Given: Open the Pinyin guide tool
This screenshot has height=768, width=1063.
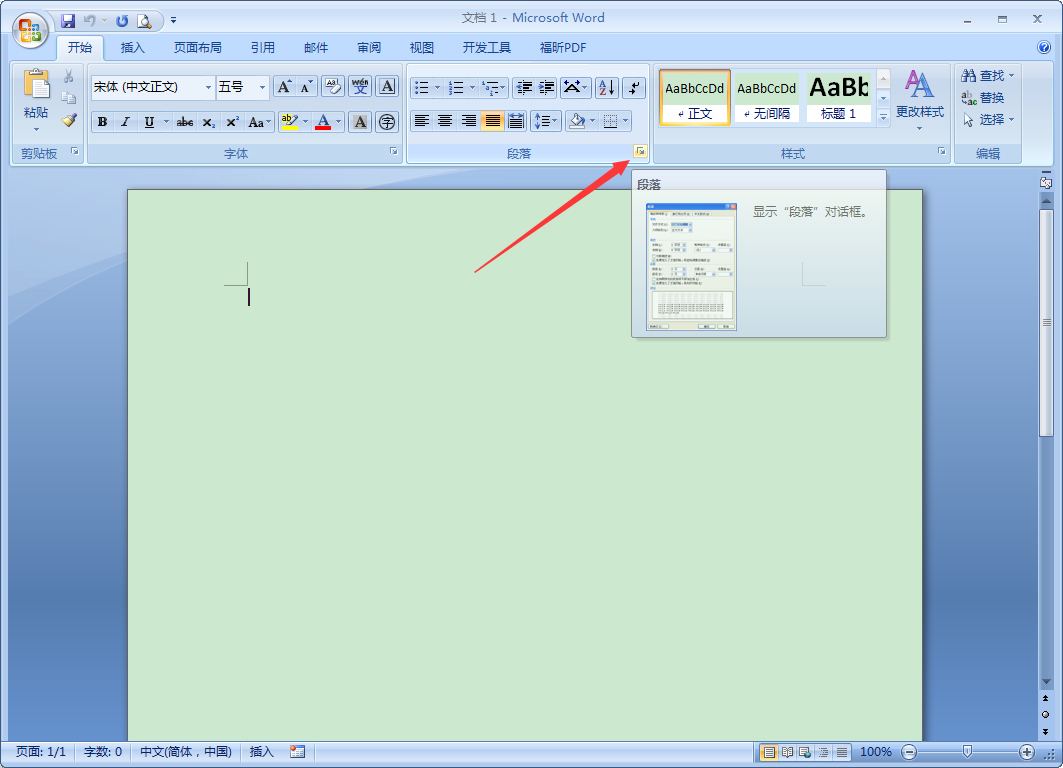Looking at the screenshot, I should click(359, 87).
